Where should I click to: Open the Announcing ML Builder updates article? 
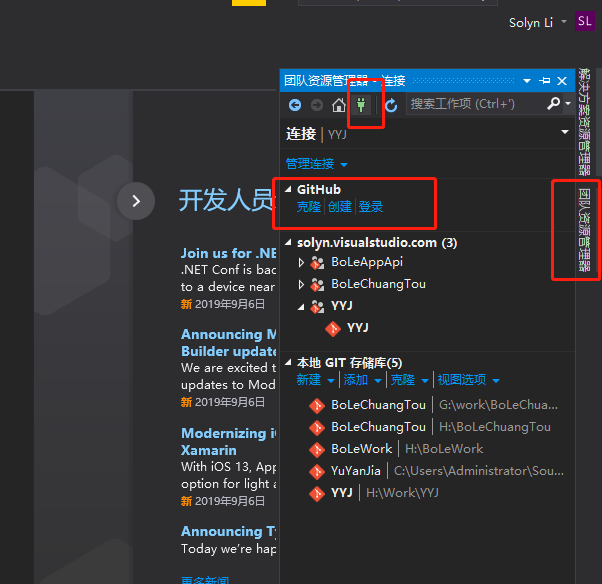point(228,343)
